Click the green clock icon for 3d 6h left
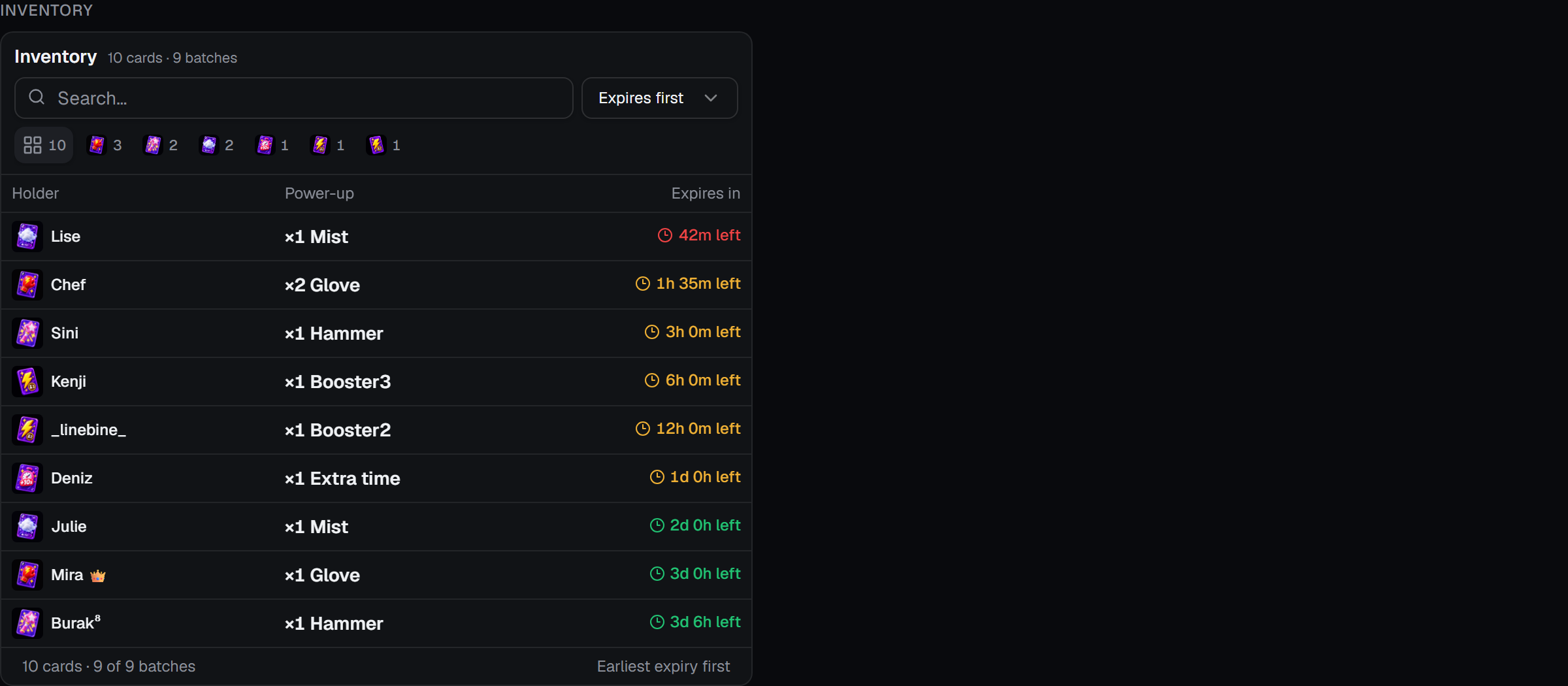Screen dimensions: 1568x686 tap(657, 622)
